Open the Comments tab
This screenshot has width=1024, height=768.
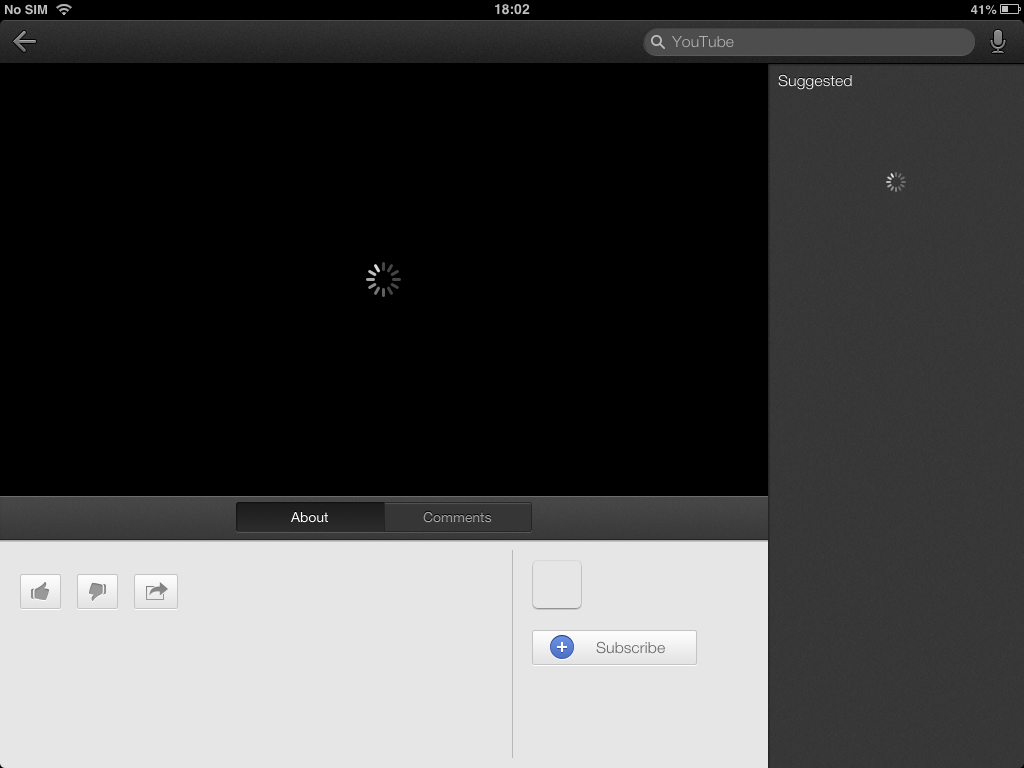458,517
